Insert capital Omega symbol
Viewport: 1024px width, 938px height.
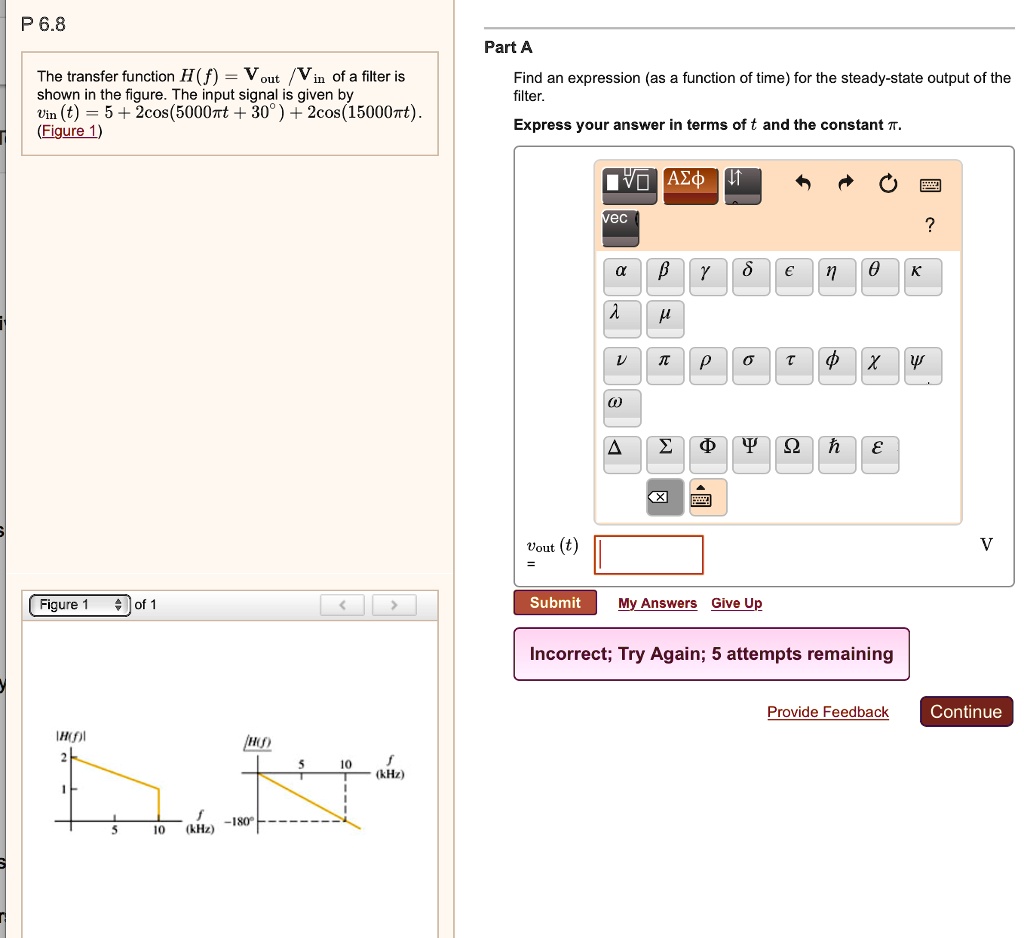coord(793,455)
